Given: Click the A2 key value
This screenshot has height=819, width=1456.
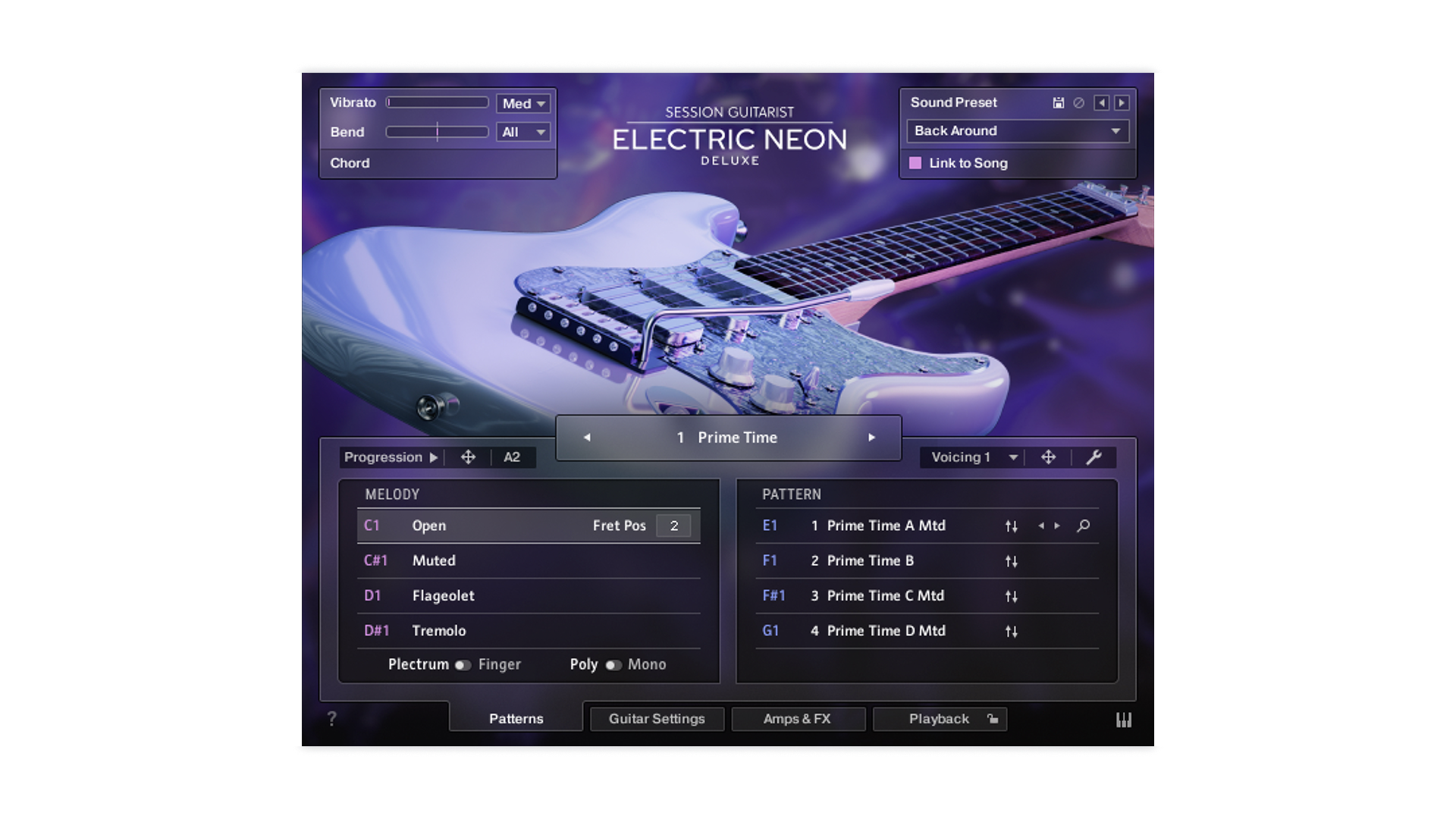Looking at the screenshot, I should 512,457.
